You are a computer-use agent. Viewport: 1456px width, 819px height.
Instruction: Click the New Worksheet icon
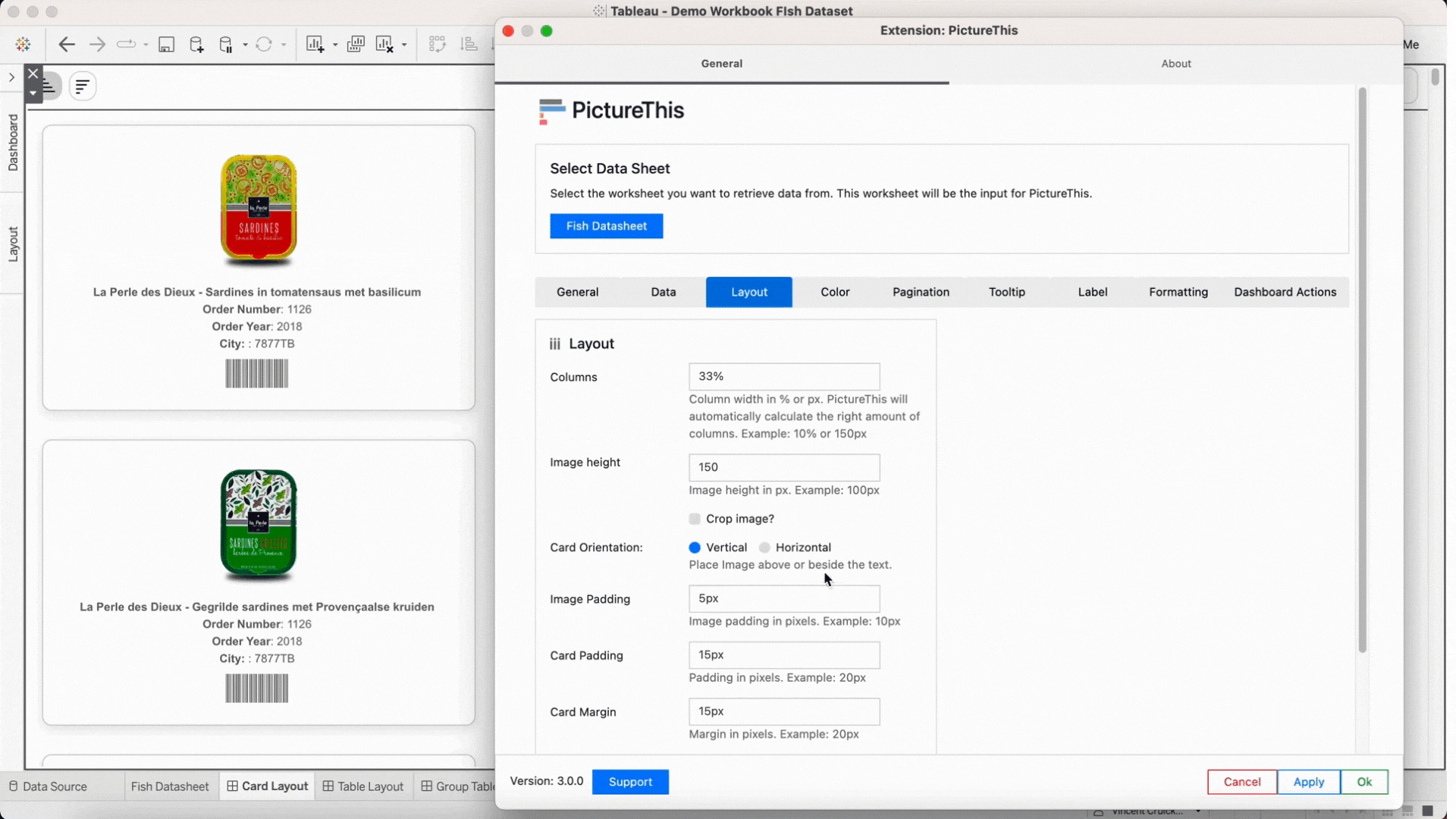tap(315, 45)
